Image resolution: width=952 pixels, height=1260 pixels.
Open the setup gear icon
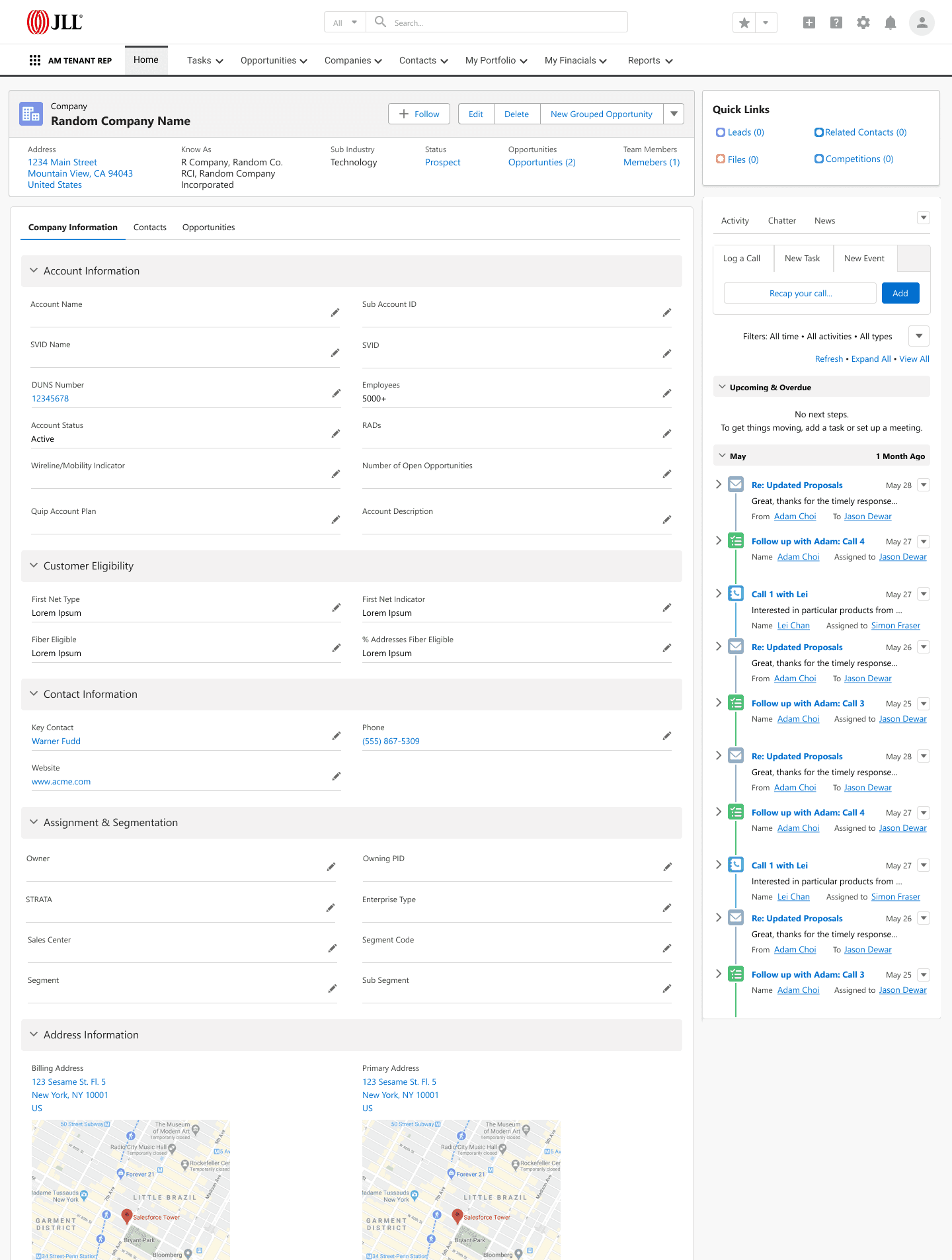click(x=863, y=23)
